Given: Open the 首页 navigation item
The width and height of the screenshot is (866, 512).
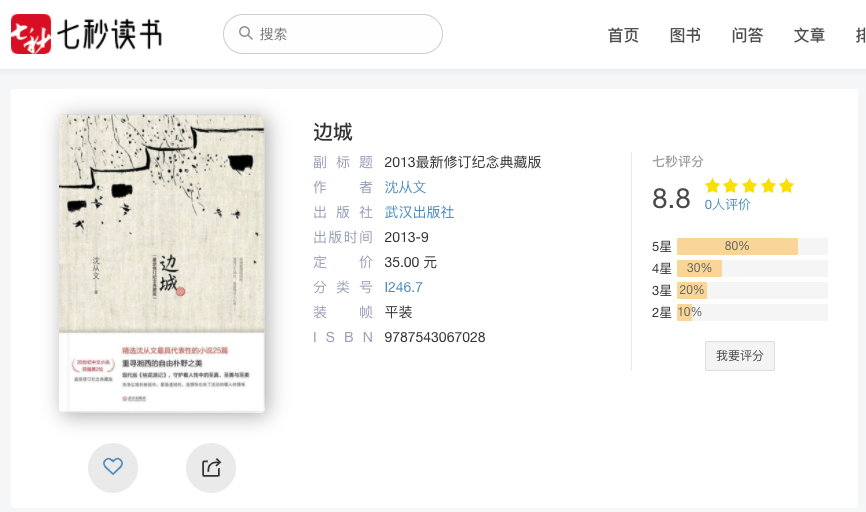Looking at the screenshot, I should 623,35.
